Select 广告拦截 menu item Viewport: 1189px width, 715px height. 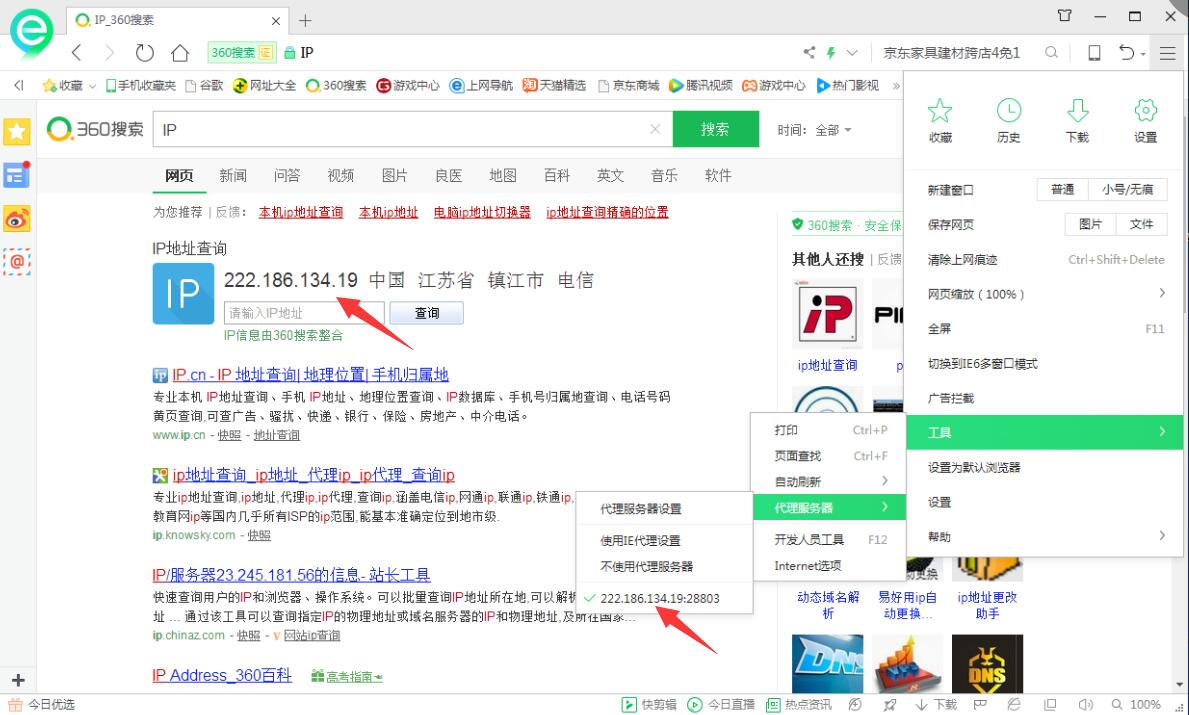pos(1045,398)
